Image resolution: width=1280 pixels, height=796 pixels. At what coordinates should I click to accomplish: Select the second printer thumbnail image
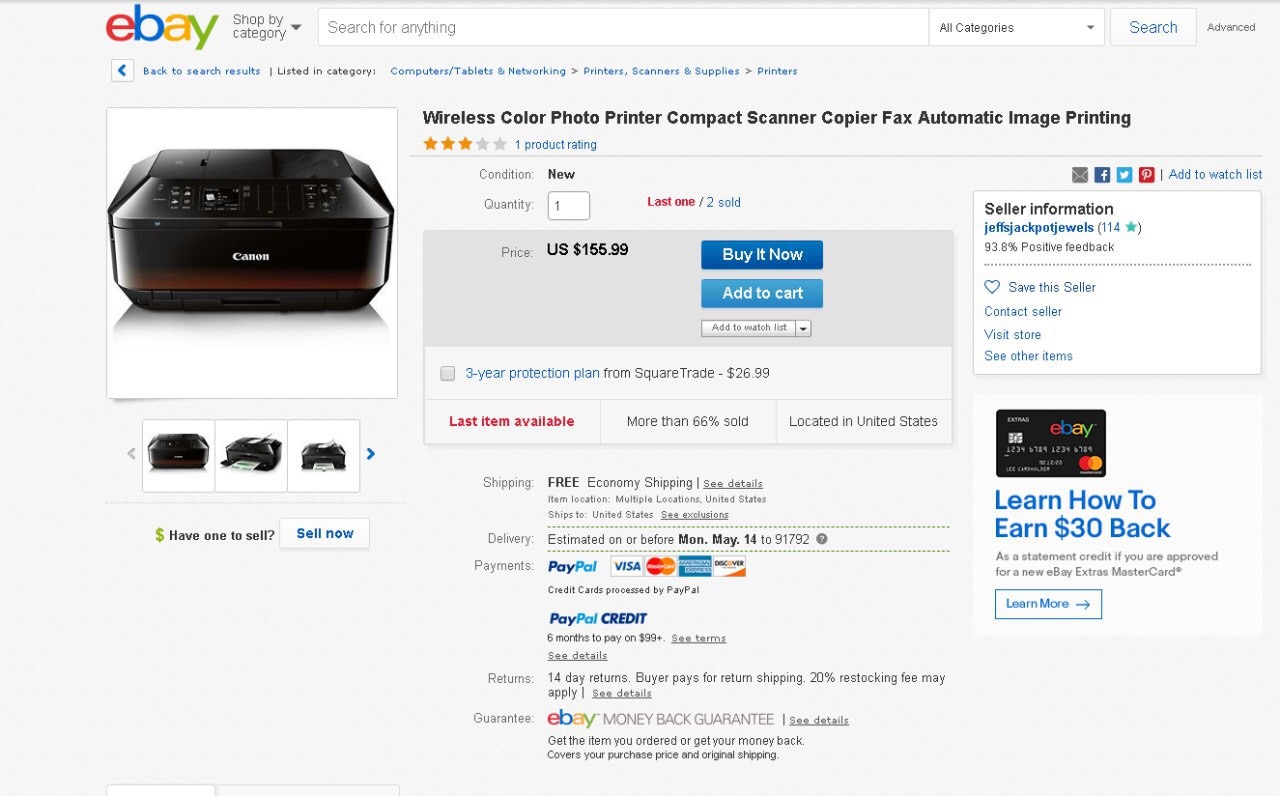(251, 456)
